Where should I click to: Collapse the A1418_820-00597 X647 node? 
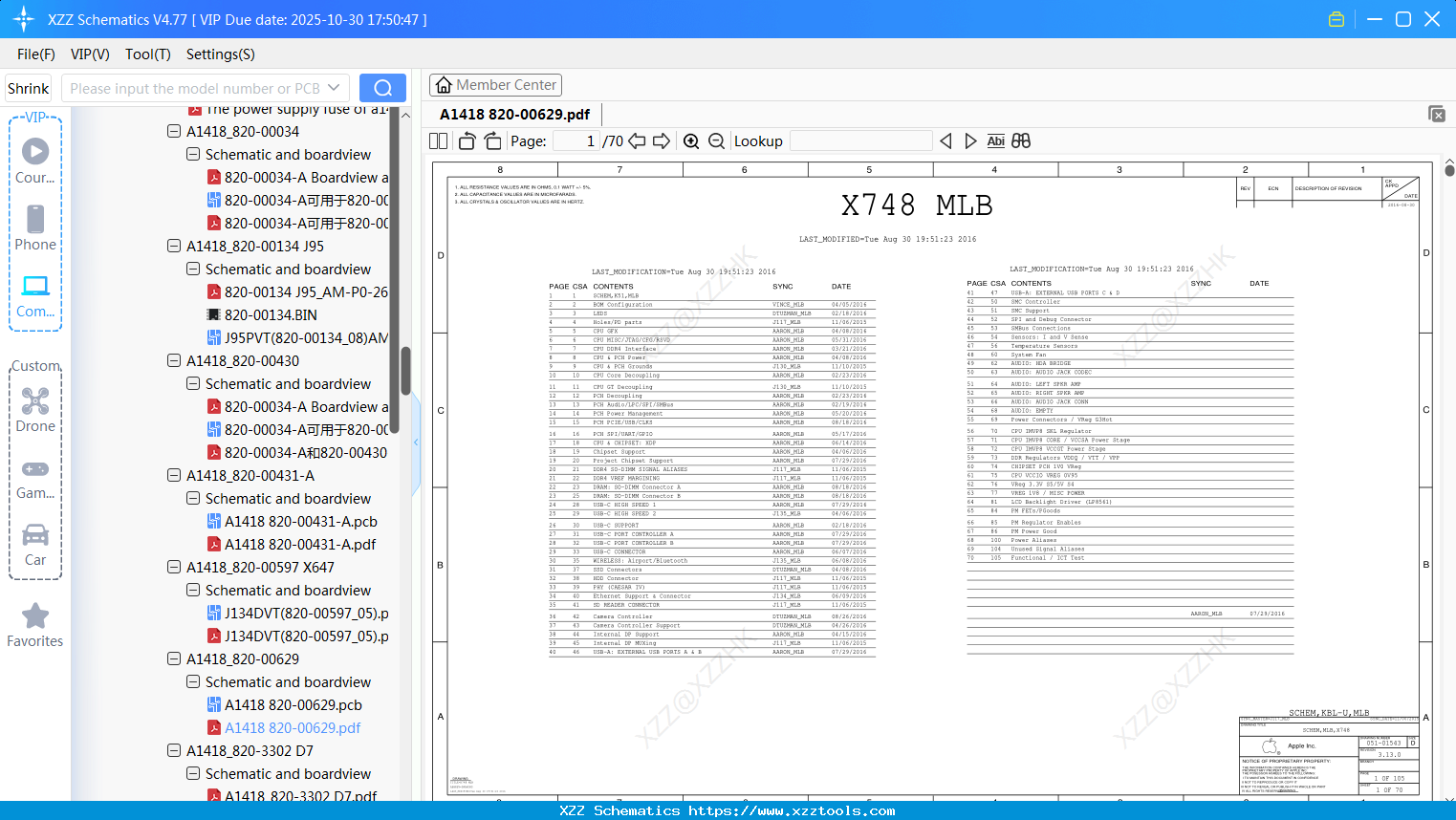174,568
